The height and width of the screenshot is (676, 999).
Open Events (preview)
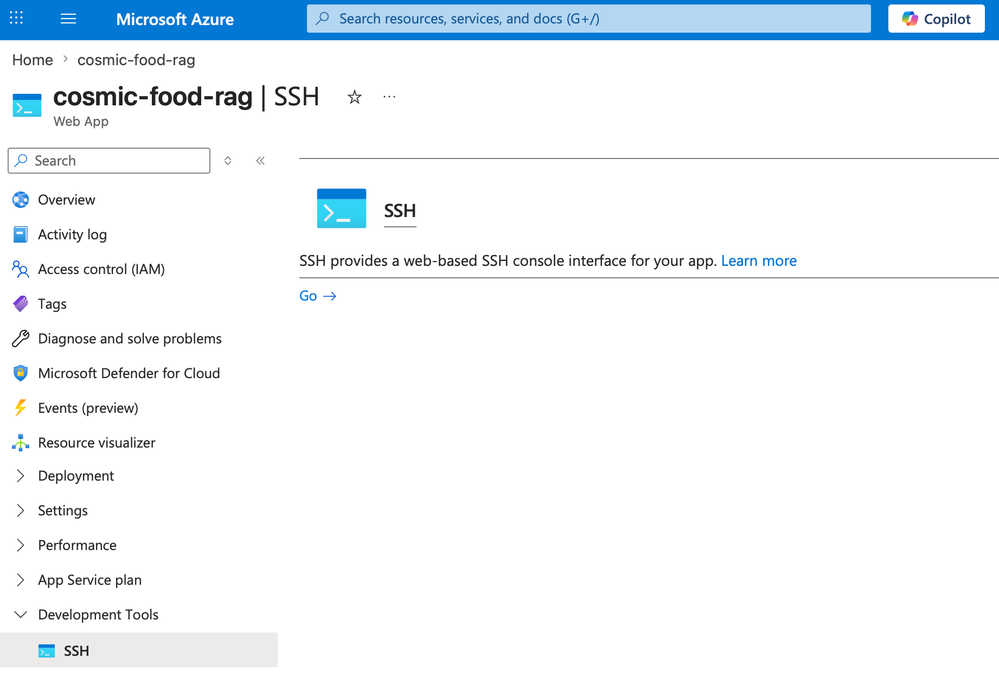coord(88,408)
